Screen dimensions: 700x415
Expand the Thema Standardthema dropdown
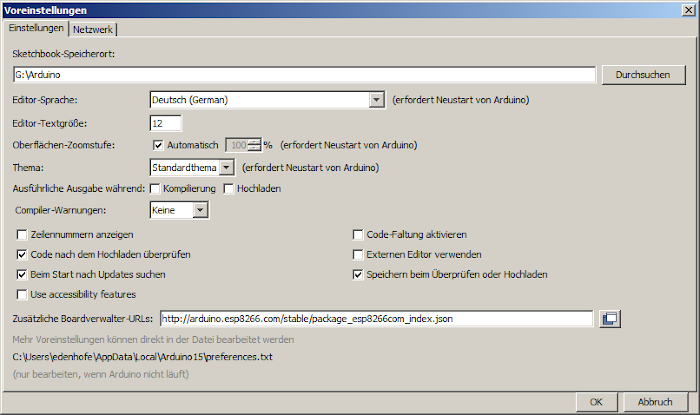[227, 167]
